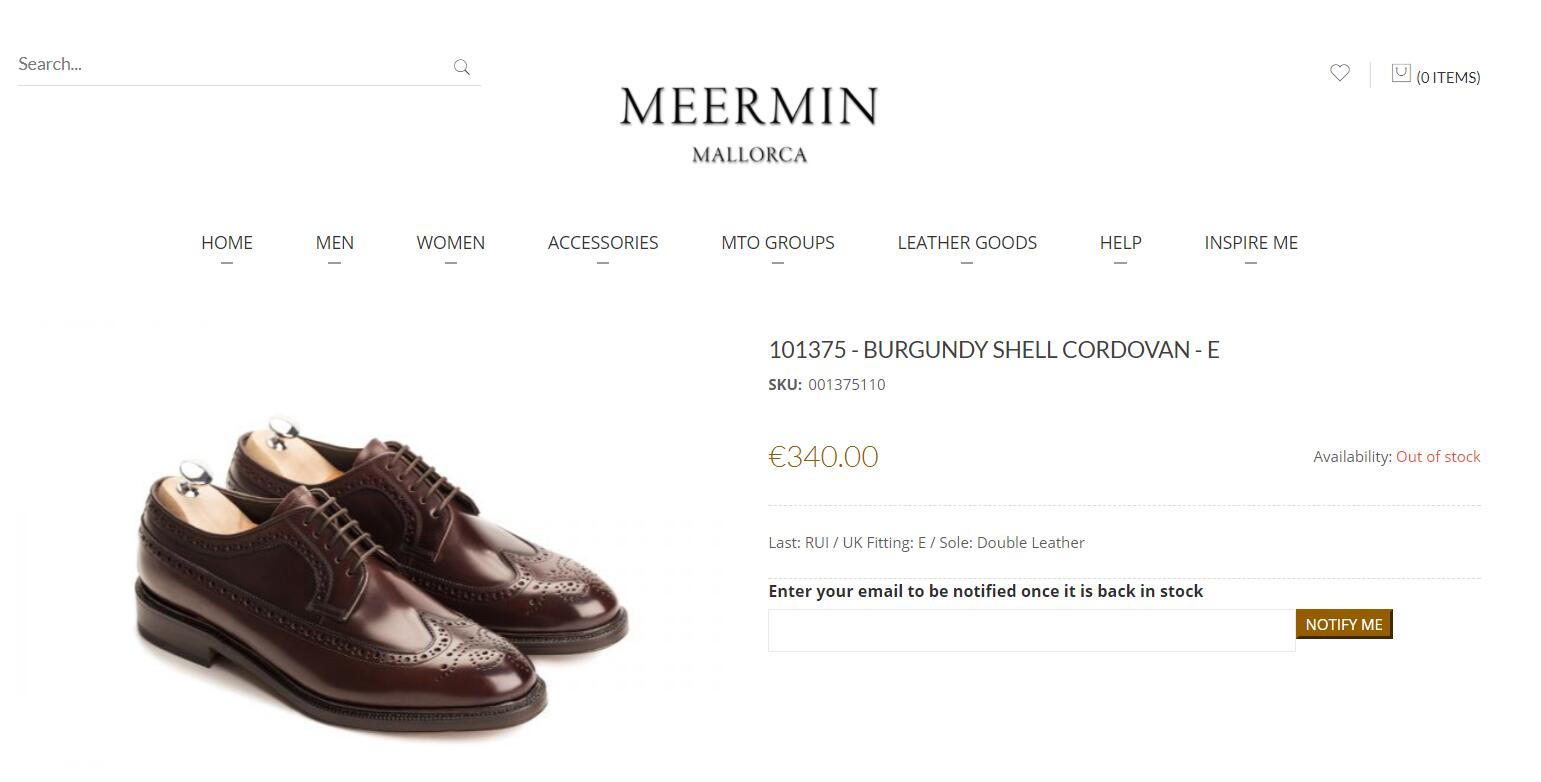The height and width of the screenshot is (782, 1541).
Task: Open the wishlist heart icon
Action: [x=1340, y=73]
